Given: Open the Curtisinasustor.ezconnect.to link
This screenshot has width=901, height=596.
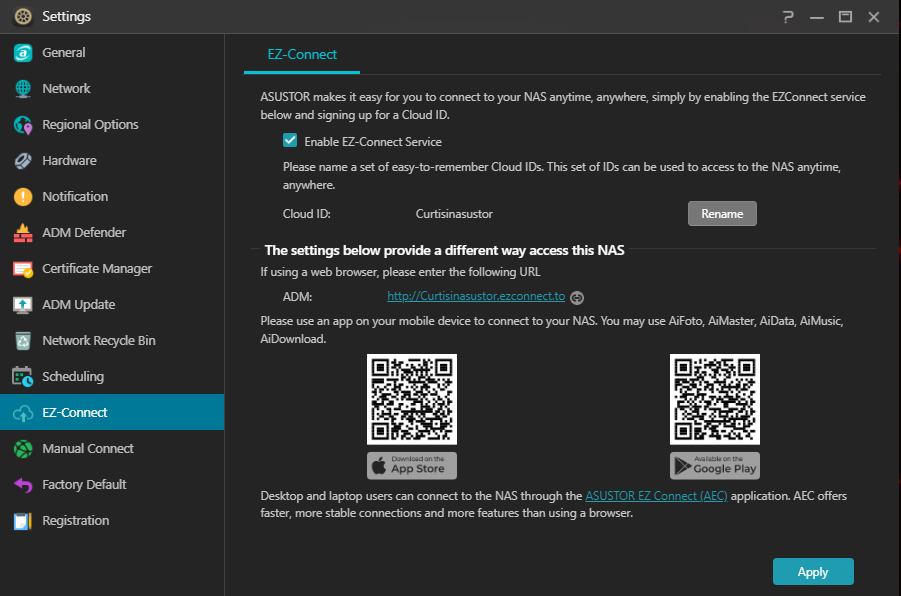Looking at the screenshot, I should (x=476, y=297).
